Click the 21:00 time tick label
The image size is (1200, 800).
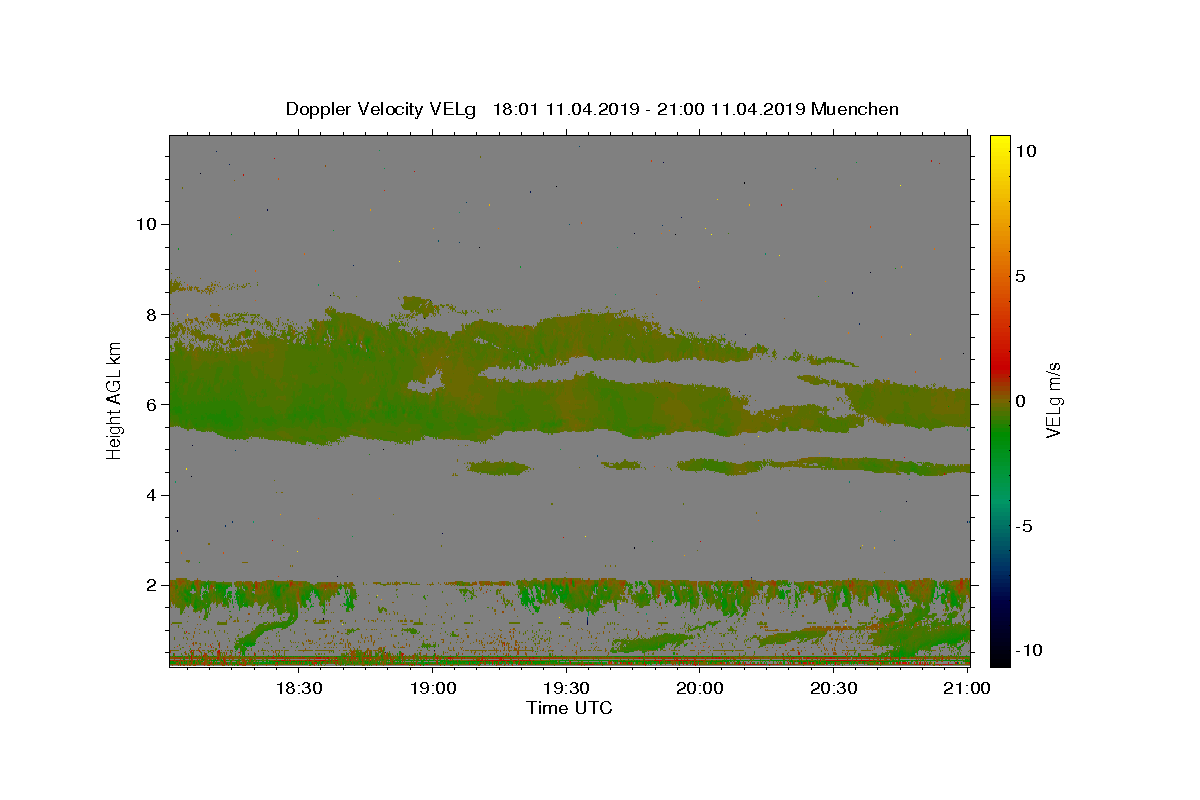tap(967, 688)
